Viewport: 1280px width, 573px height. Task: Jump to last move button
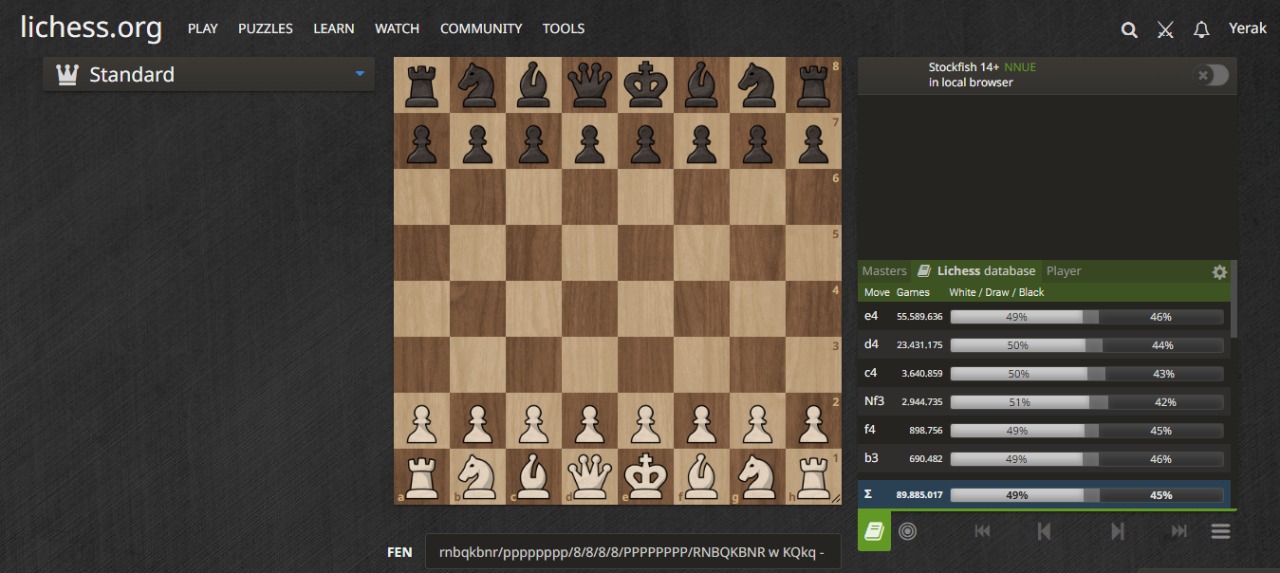1179,531
